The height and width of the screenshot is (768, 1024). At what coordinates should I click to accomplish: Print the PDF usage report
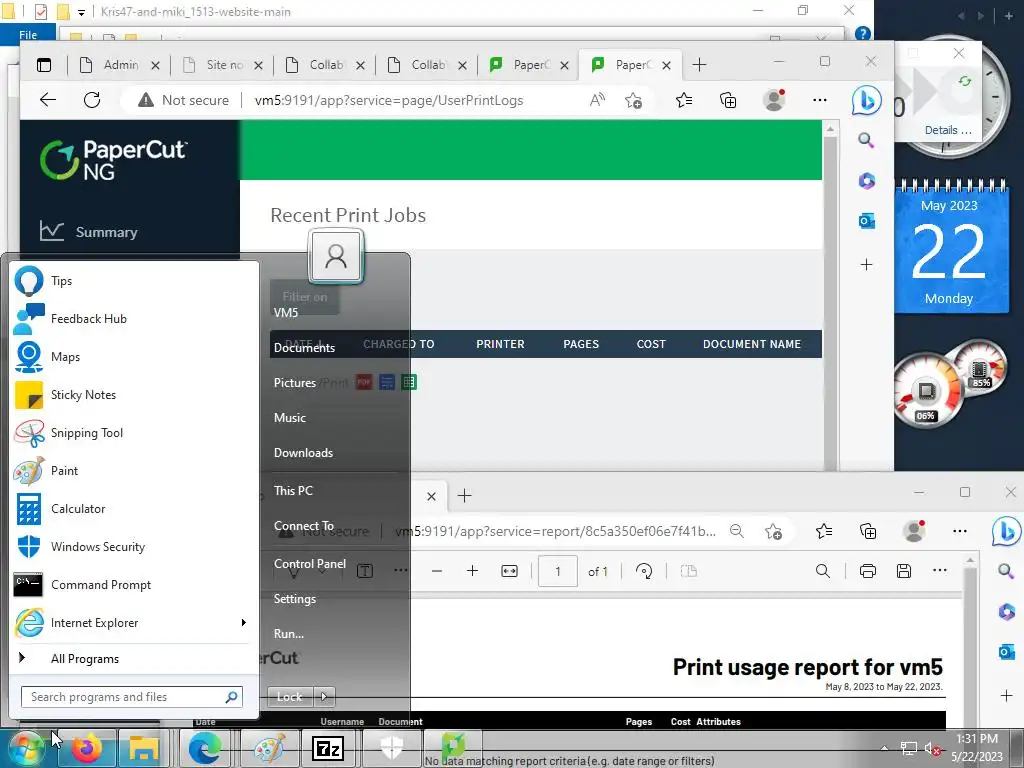[x=867, y=571]
